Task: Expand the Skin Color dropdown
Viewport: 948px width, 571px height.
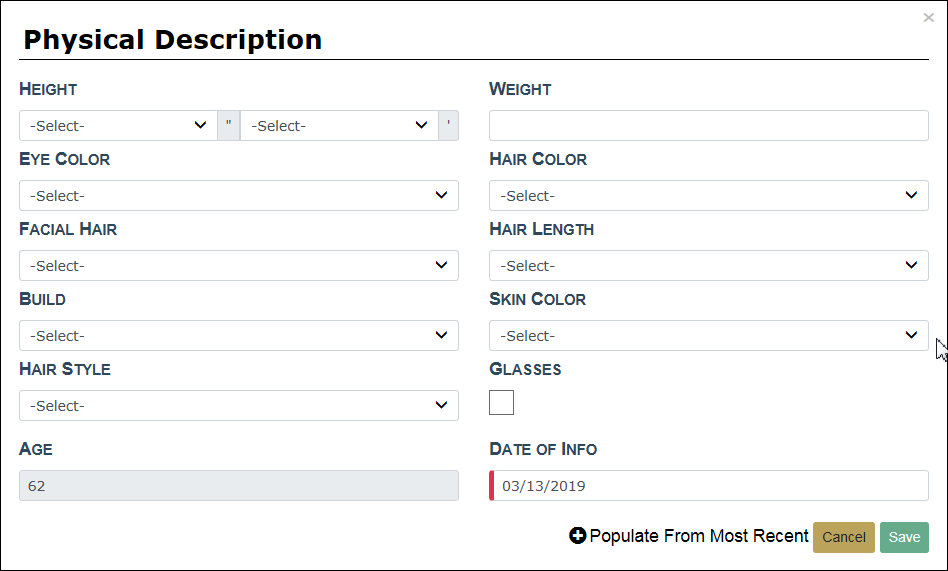Action: 708,335
